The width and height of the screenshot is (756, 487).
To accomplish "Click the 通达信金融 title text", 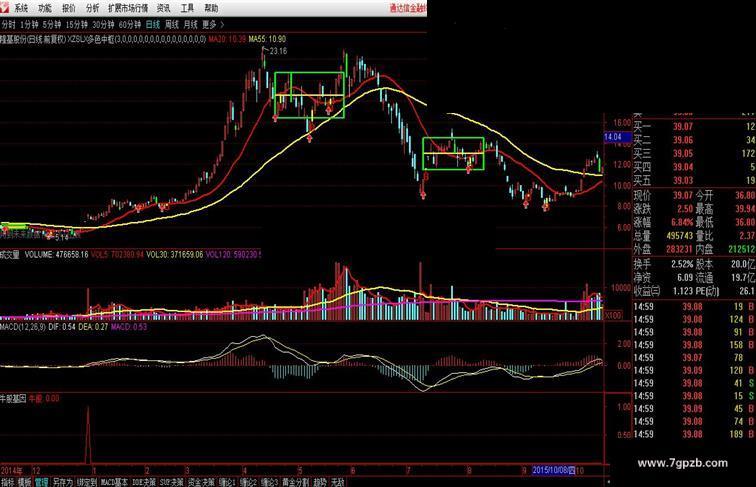I will [x=408, y=8].
